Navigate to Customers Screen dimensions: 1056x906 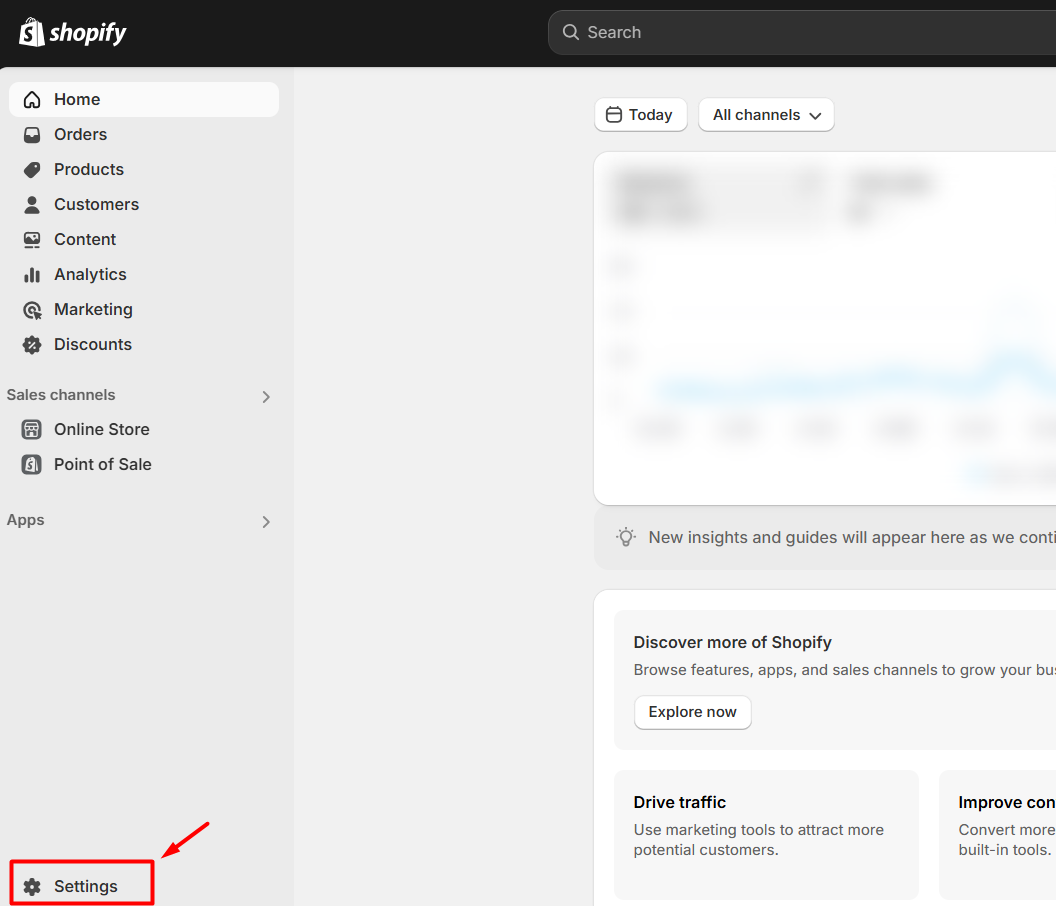[144, 205]
